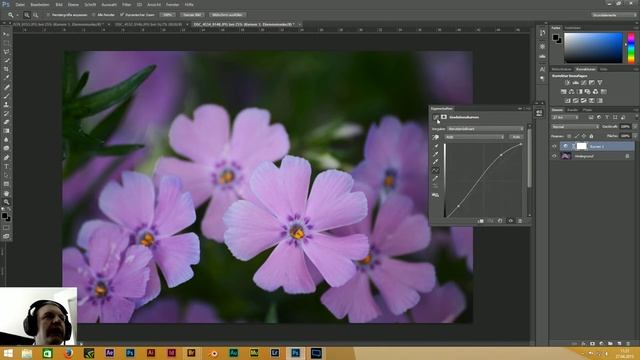Switch to the Farbfelder tab

point(572,28)
